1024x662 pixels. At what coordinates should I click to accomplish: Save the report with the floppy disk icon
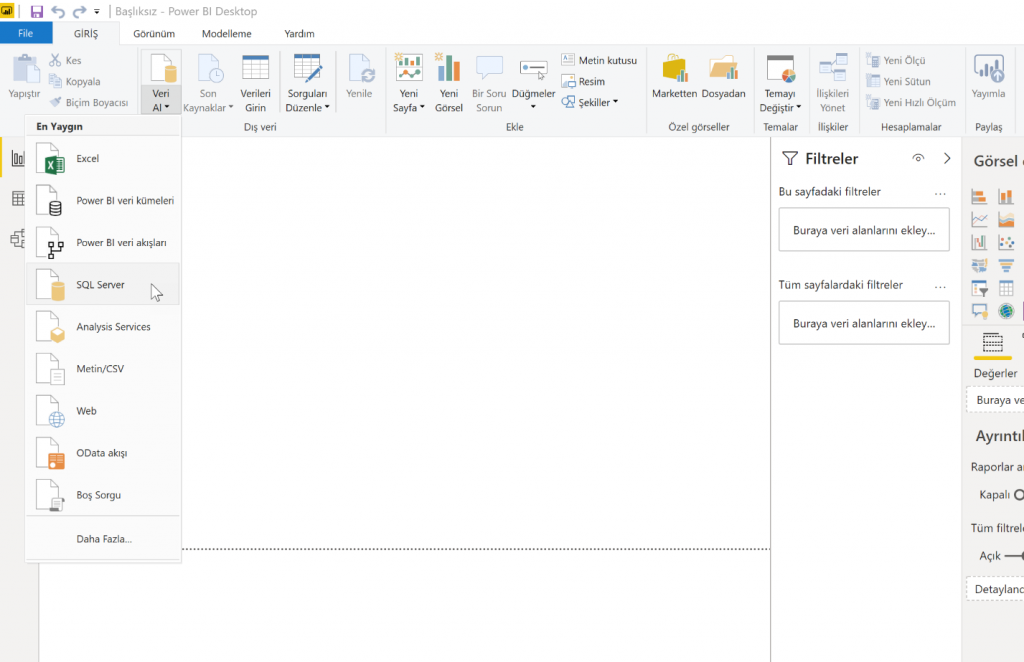coord(37,11)
